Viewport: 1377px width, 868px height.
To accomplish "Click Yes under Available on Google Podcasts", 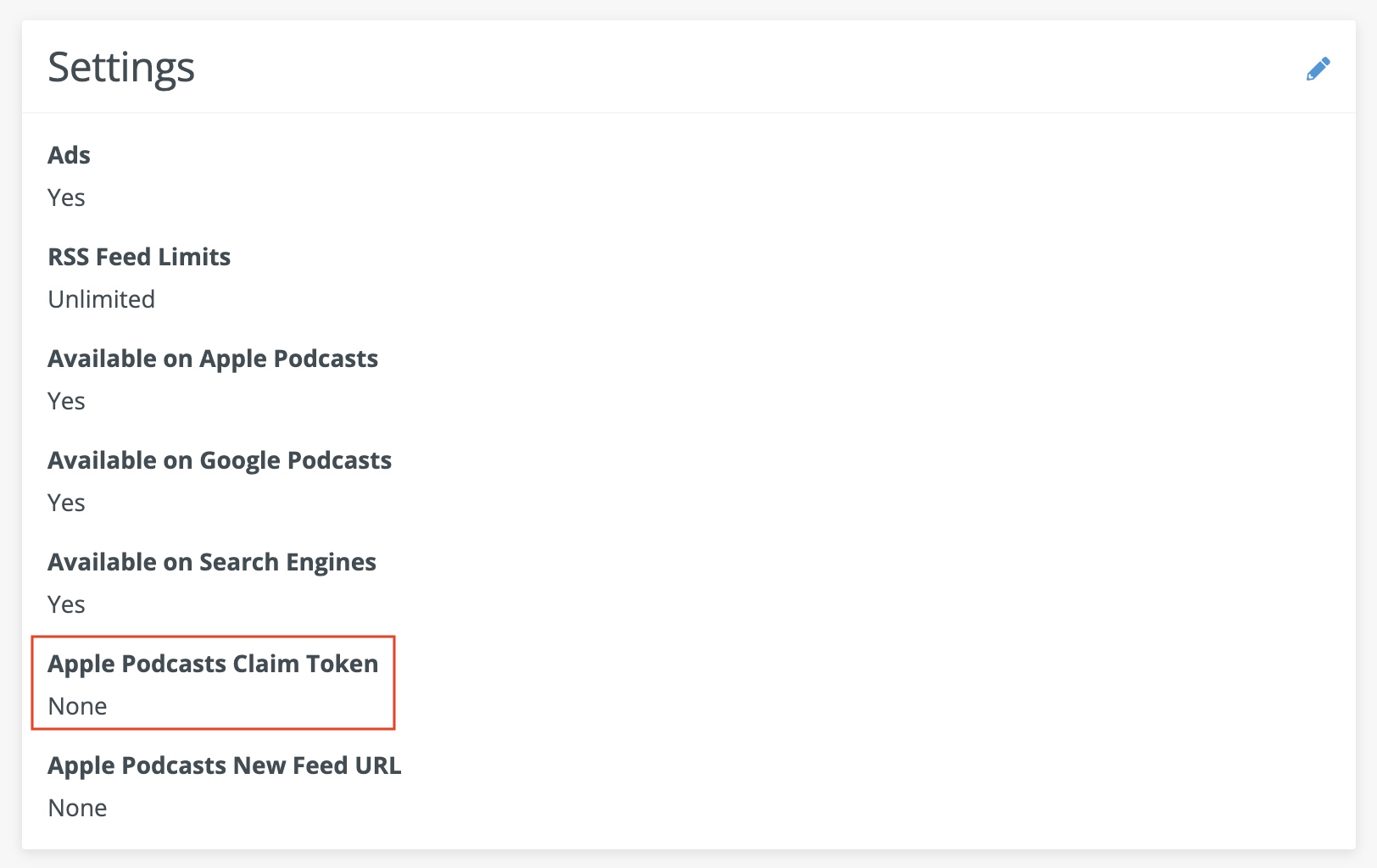I will tap(66, 503).
